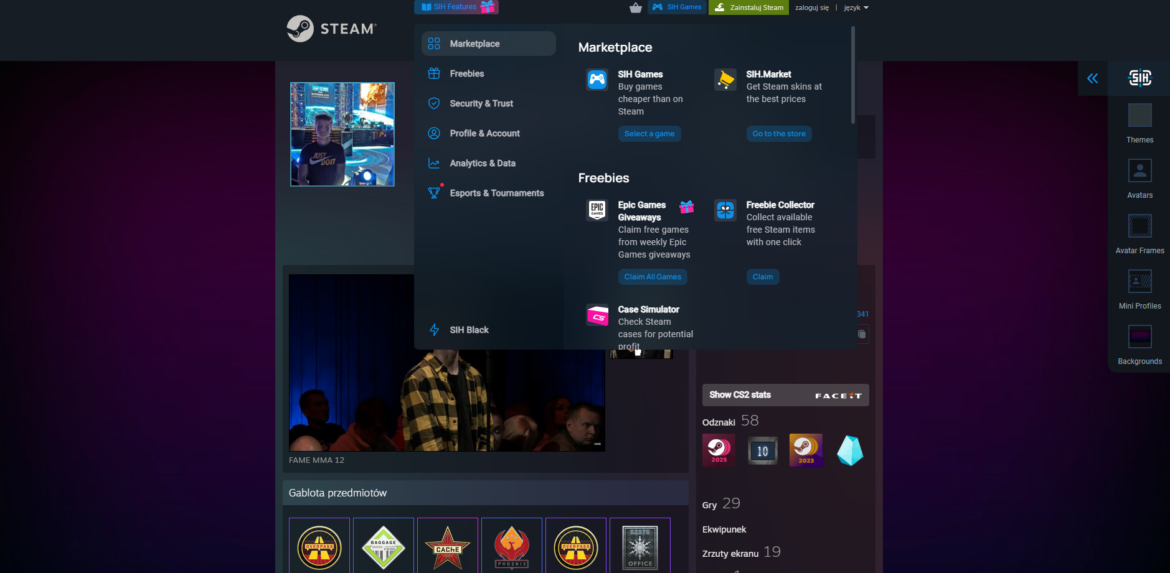Select Security & Trust menu category
Image resolution: width=1170 pixels, height=573 pixels.
click(489, 103)
